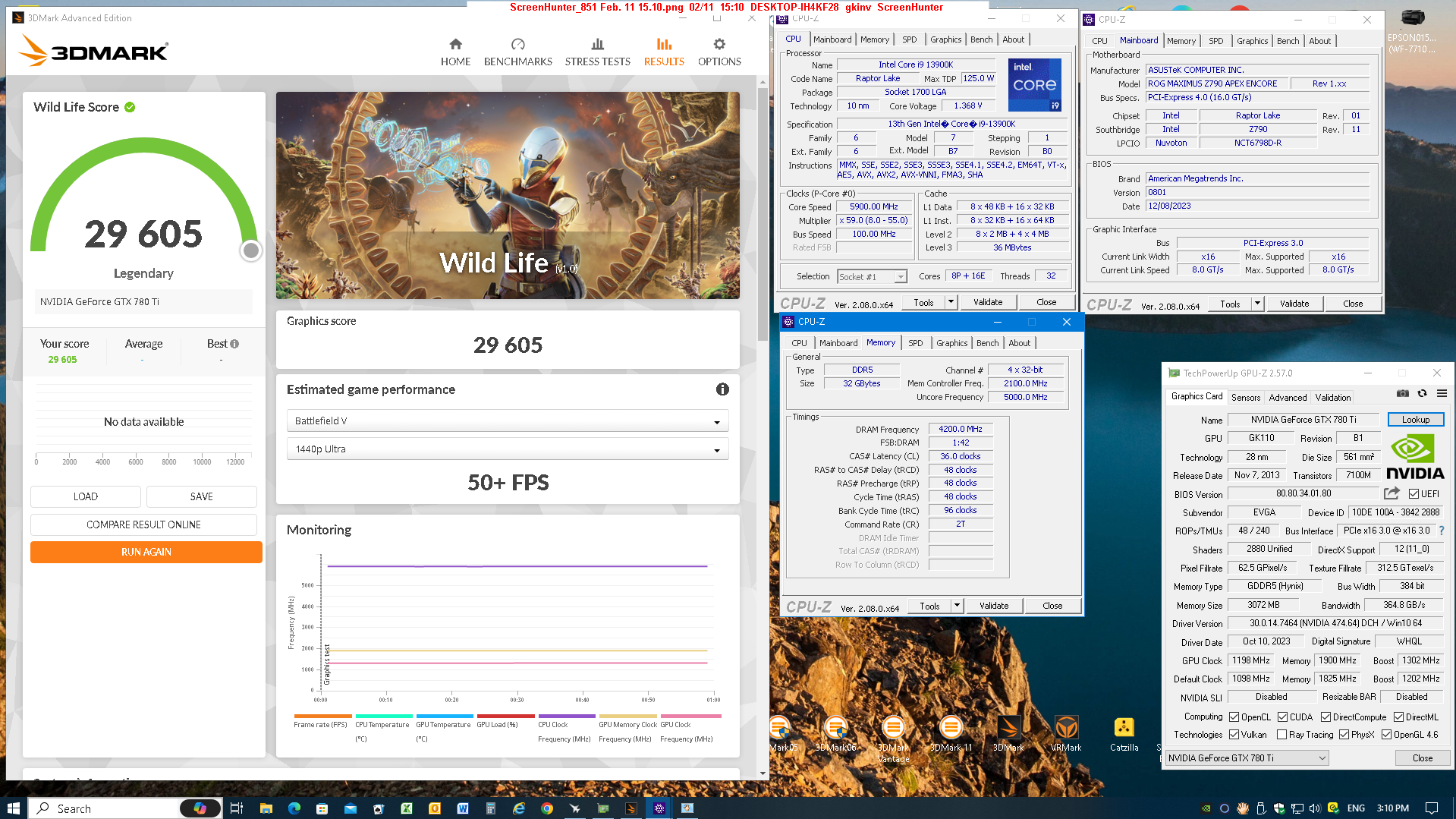Click COMPARE RESULT ONLINE button
The image size is (1456, 819).
click(x=143, y=524)
